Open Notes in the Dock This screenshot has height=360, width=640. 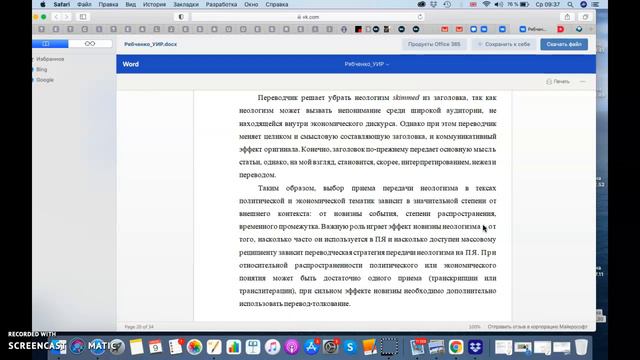[136, 347]
